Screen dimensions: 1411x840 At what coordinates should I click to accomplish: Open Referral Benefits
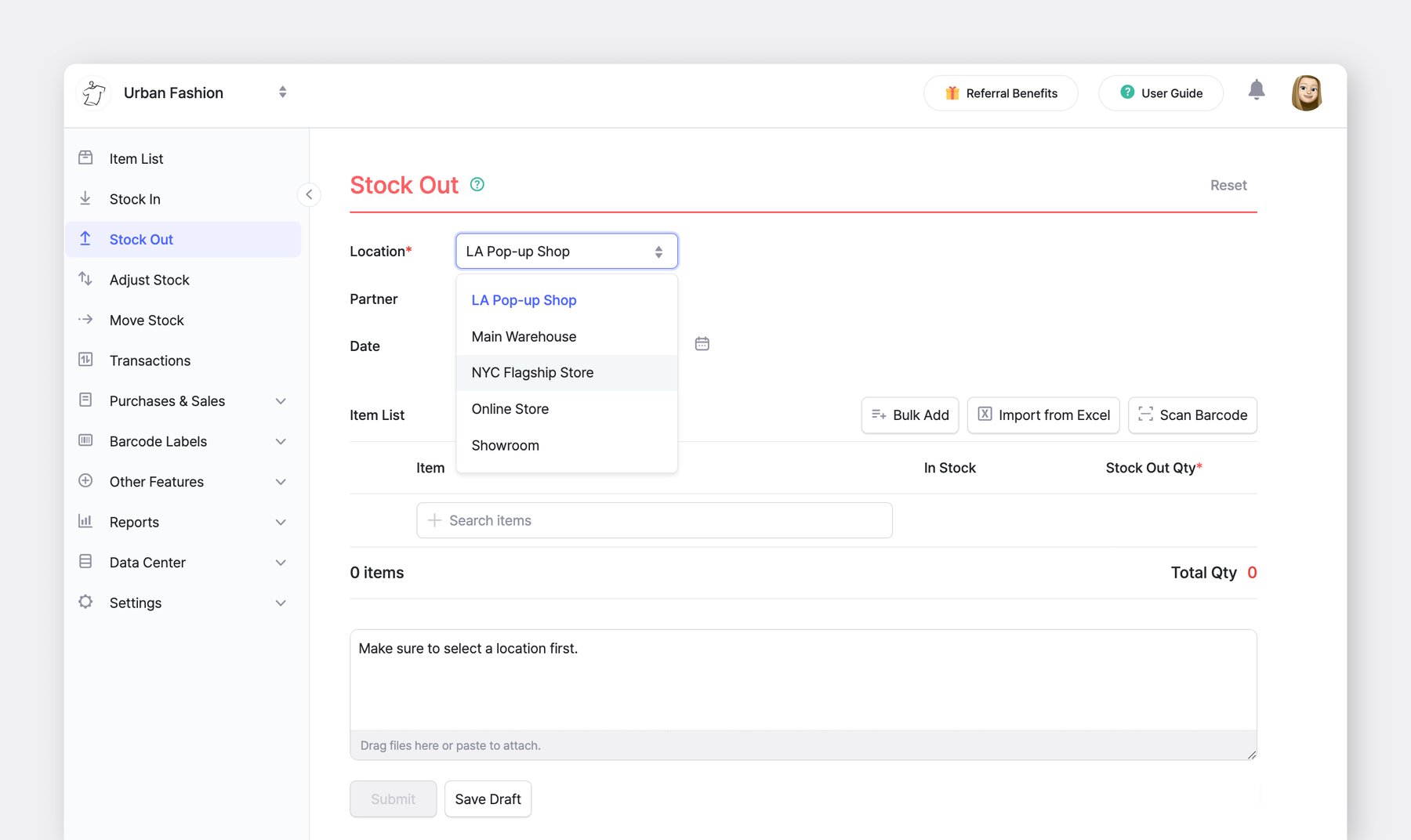pos(1000,93)
